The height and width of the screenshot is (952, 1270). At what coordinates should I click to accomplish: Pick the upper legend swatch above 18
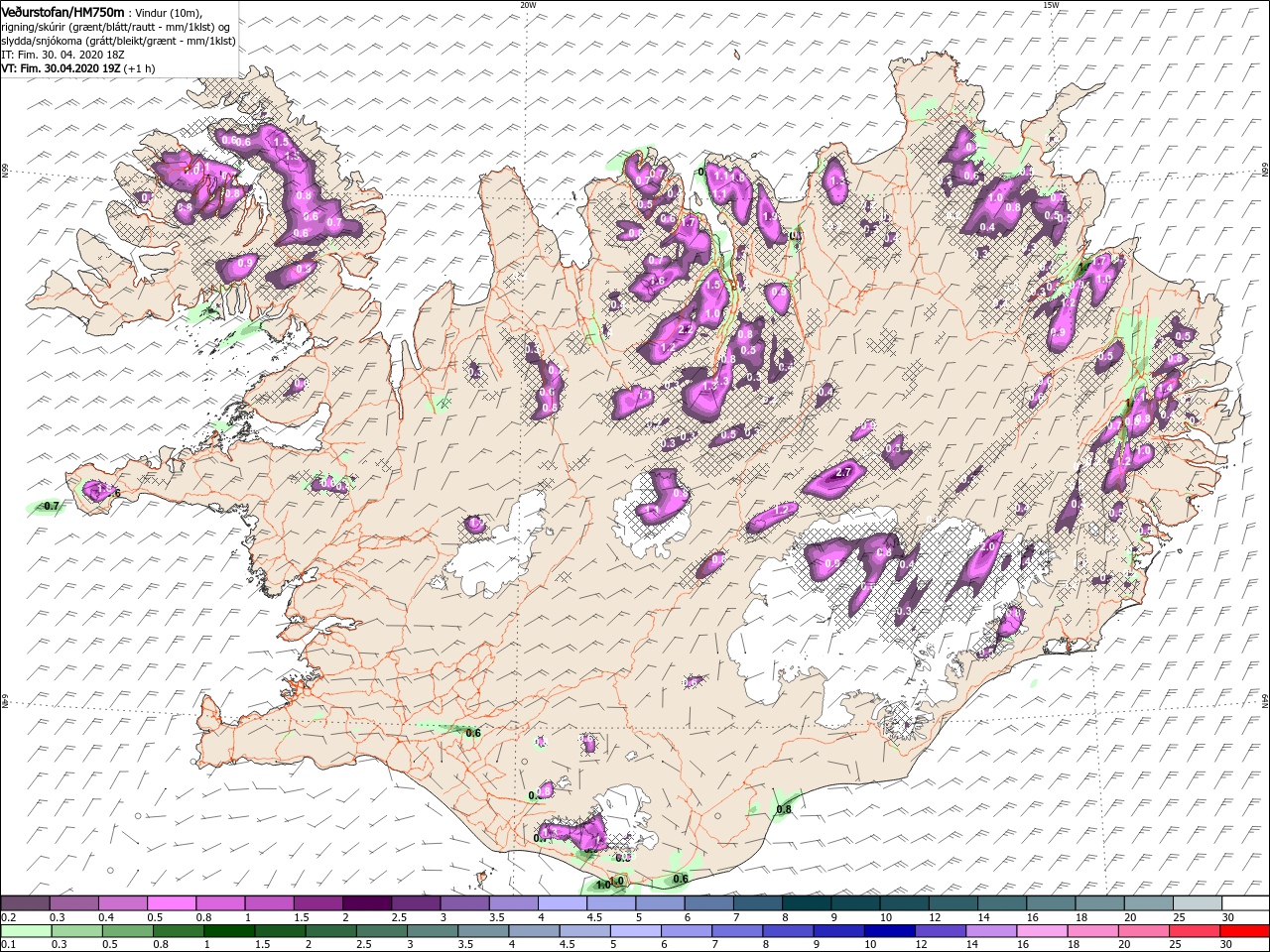(1099, 903)
